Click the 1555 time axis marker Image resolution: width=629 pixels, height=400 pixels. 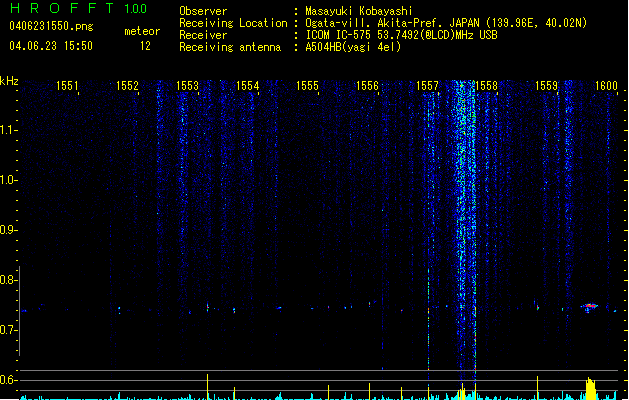[x=307, y=86]
